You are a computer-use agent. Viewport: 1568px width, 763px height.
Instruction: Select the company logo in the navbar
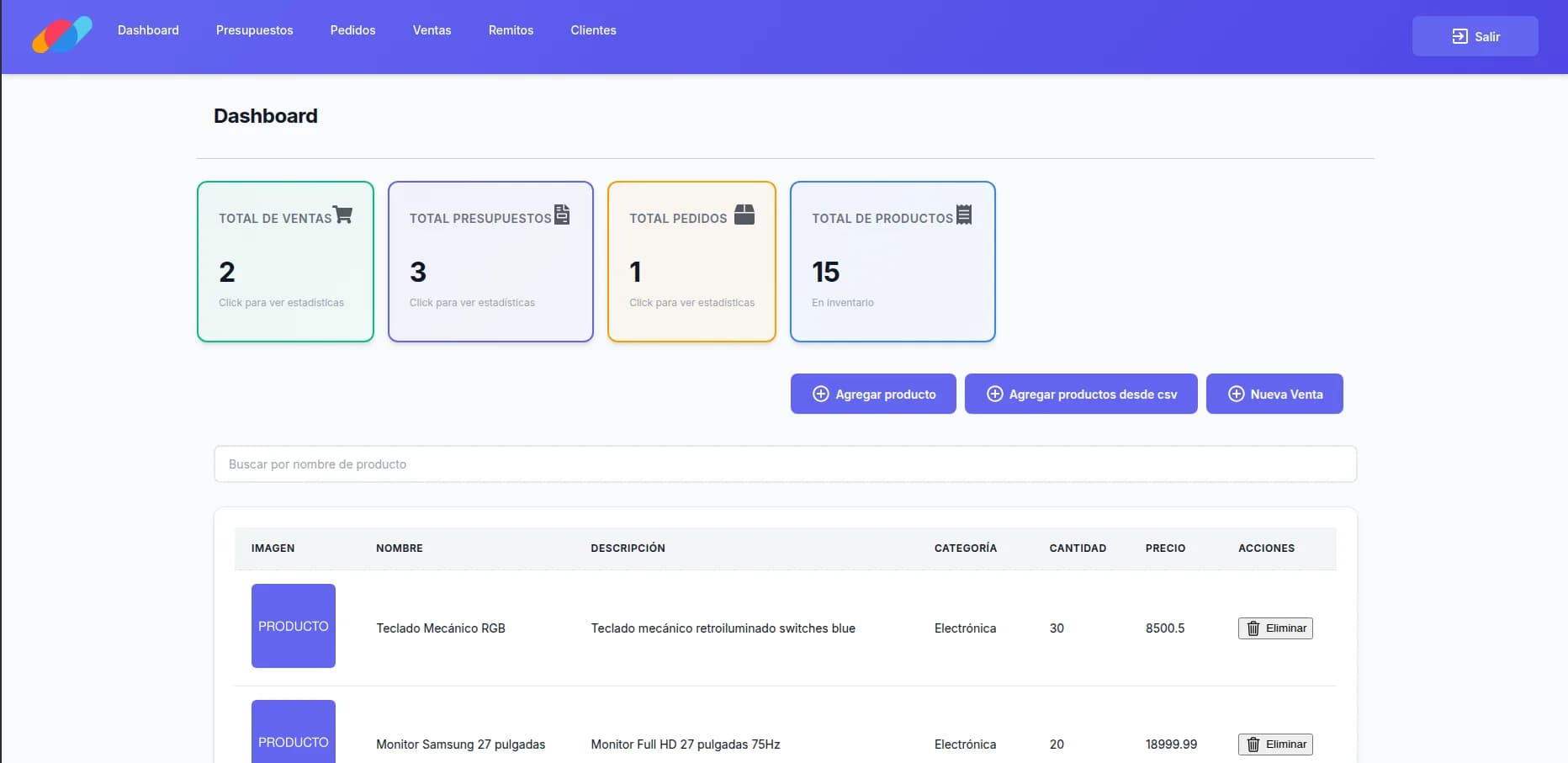(x=61, y=35)
